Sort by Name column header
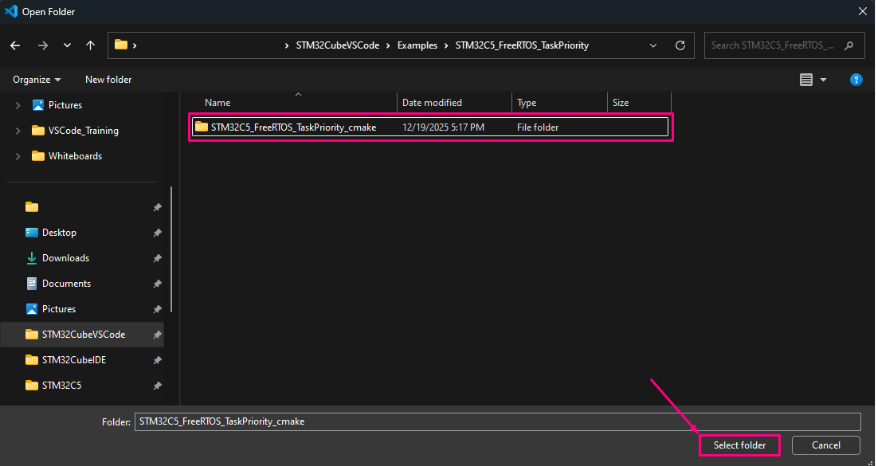The width and height of the screenshot is (876, 466). click(217, 103)
